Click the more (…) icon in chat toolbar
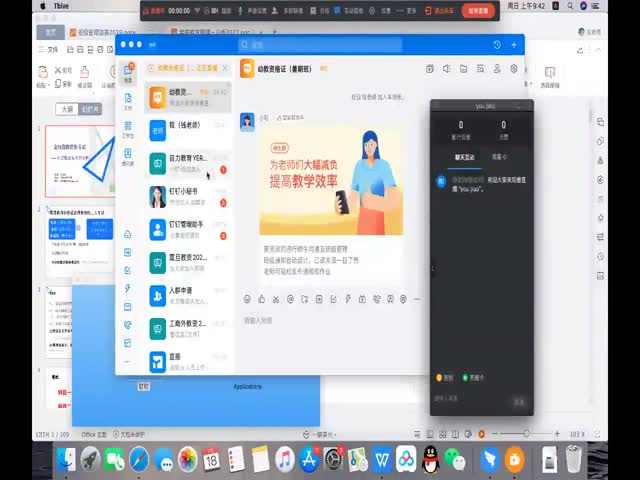Screen dimensions: 640x480 pyautogui.click(x=417, y=299)
